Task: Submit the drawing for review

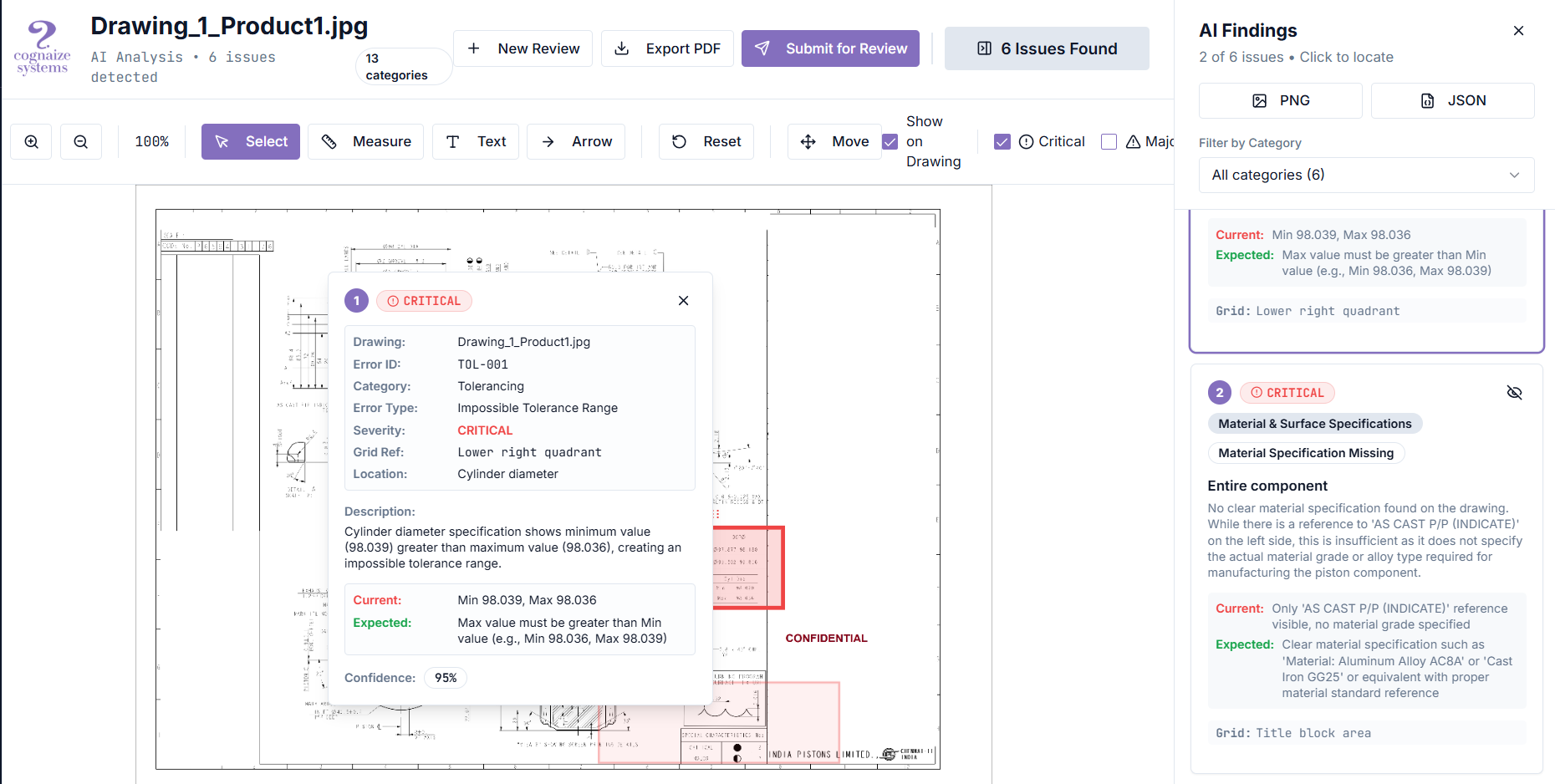Action: (x=830, y=48)
